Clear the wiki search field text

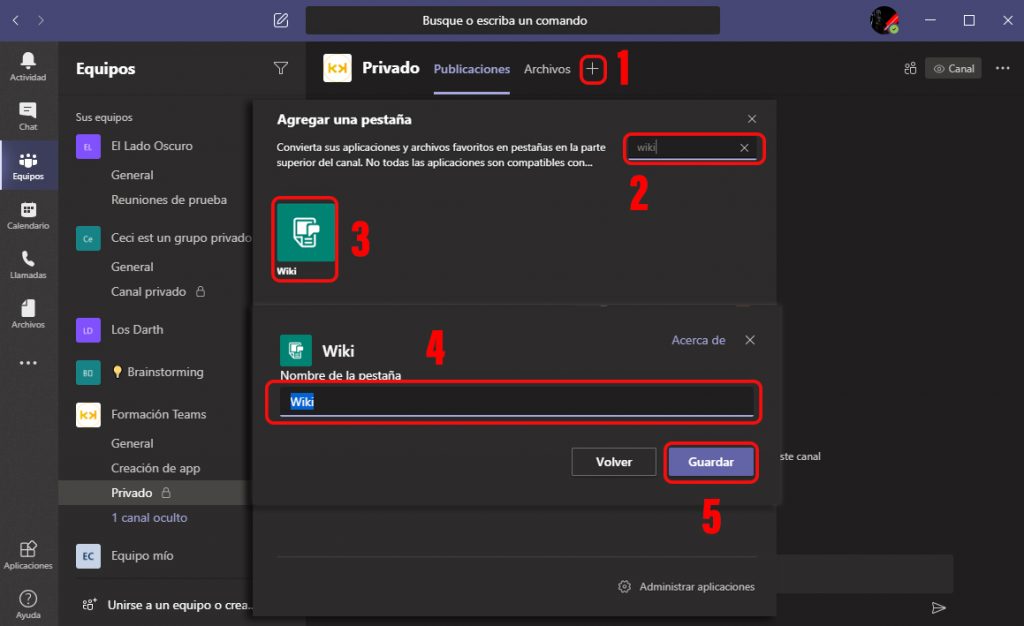744,148
